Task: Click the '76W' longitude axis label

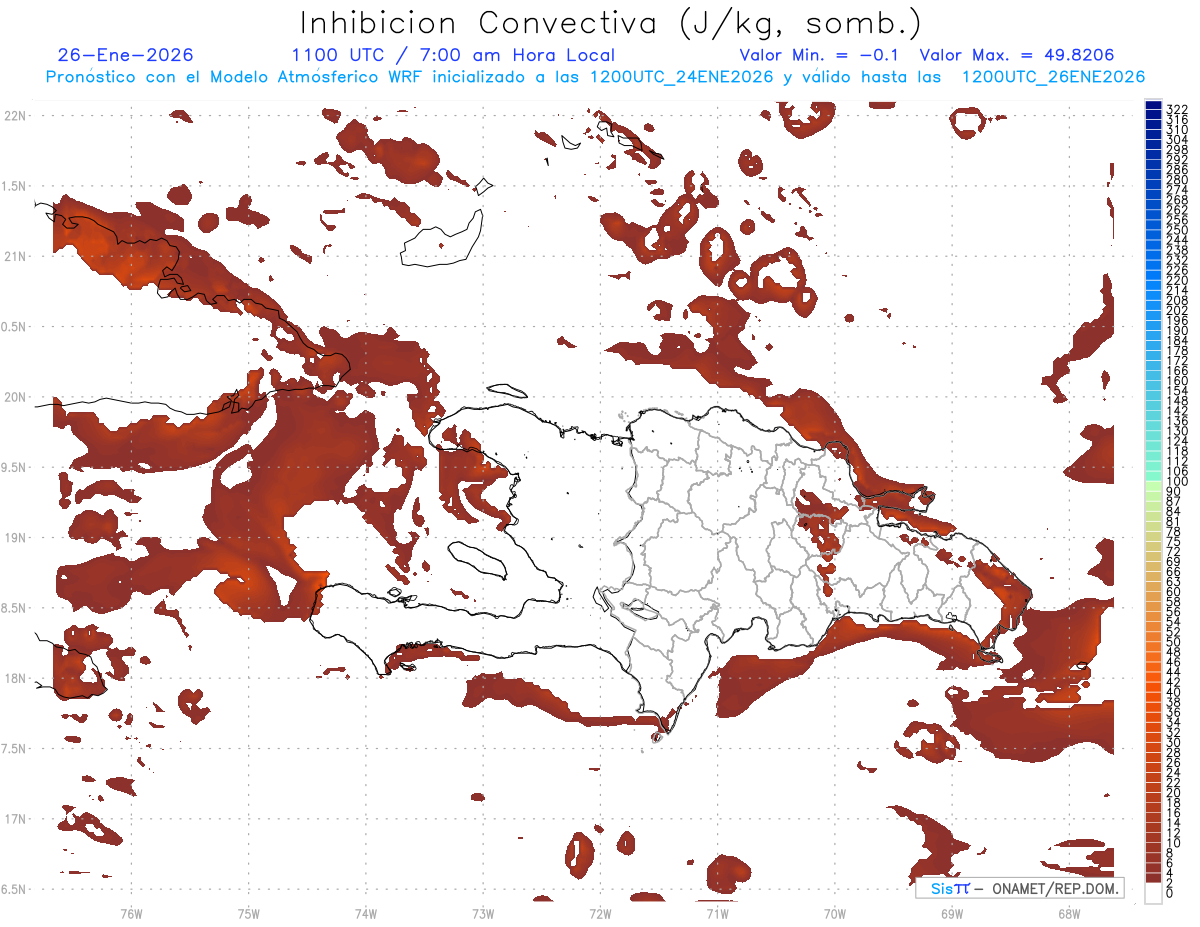Action: tap(131, 913)
